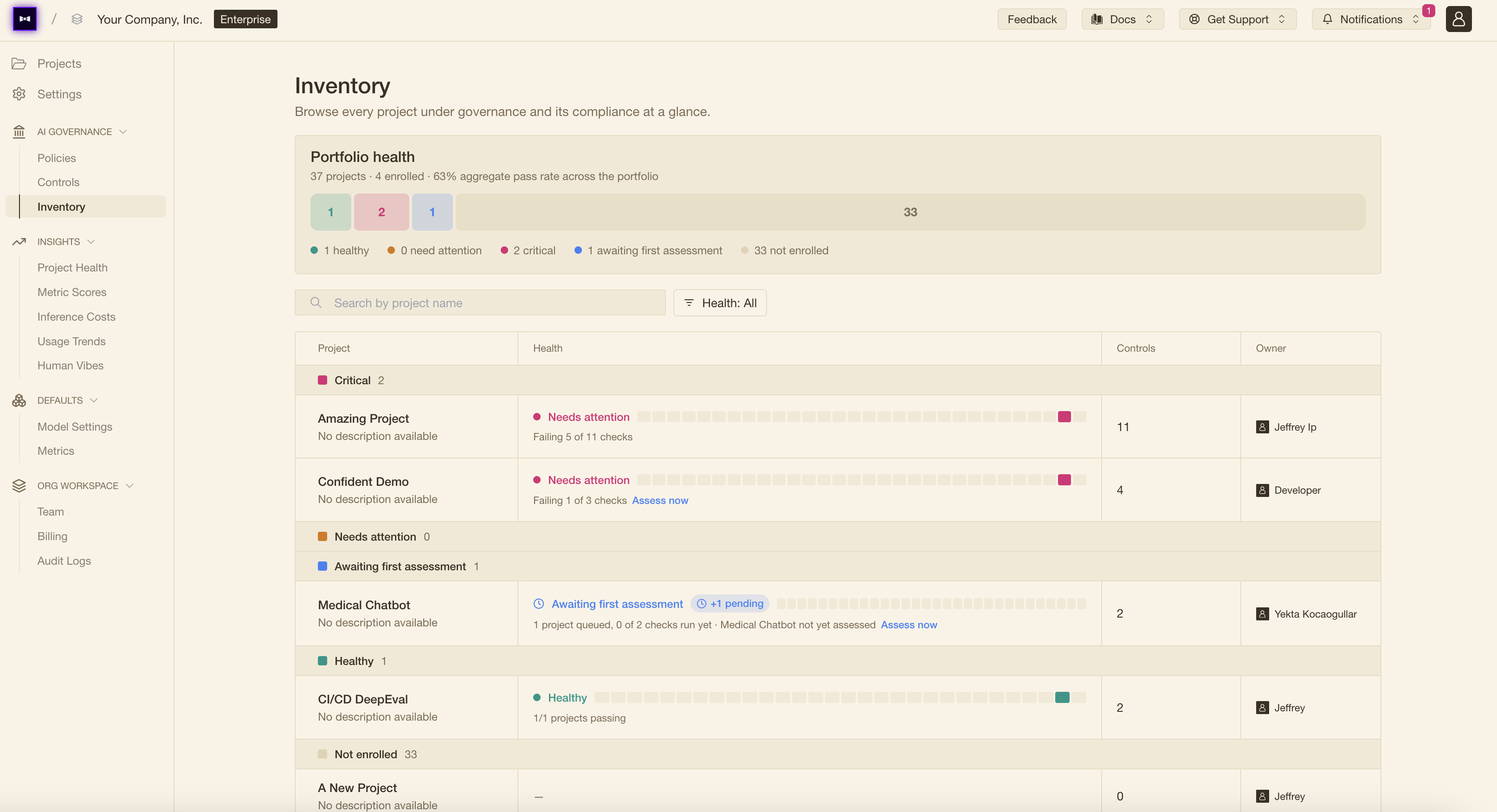Viewport: 1497px width, 812px height.
Task: Click the pink history square in Amazing Project row
Action: tap(1064, 417)
